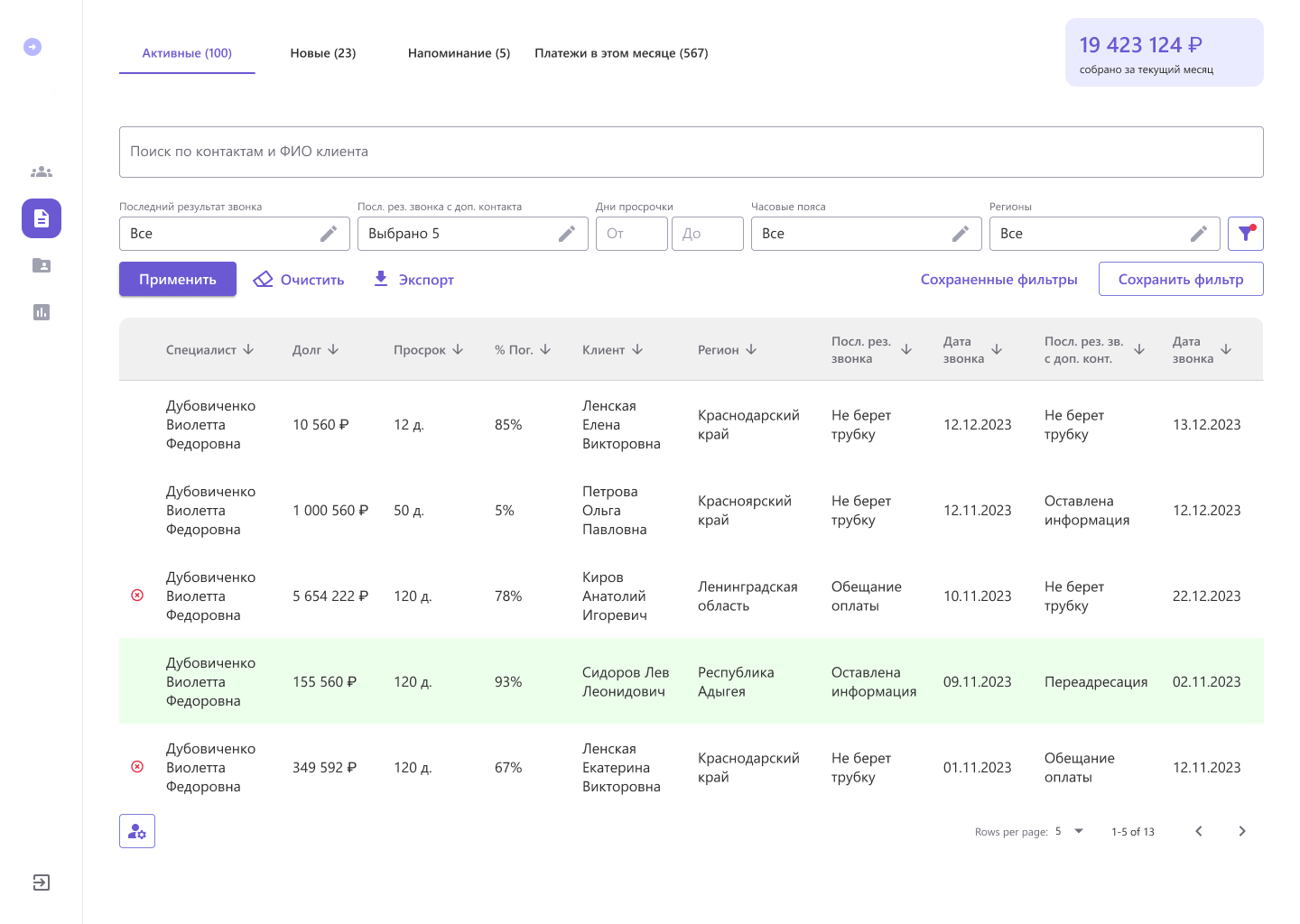This screenshot has width=1300, height=924.
Task: Open the Напоминание (5) tab
Action: coord(459,53)
